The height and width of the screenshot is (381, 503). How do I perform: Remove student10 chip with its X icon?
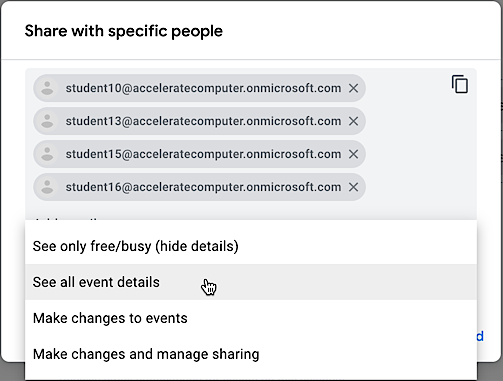[353, 88]
